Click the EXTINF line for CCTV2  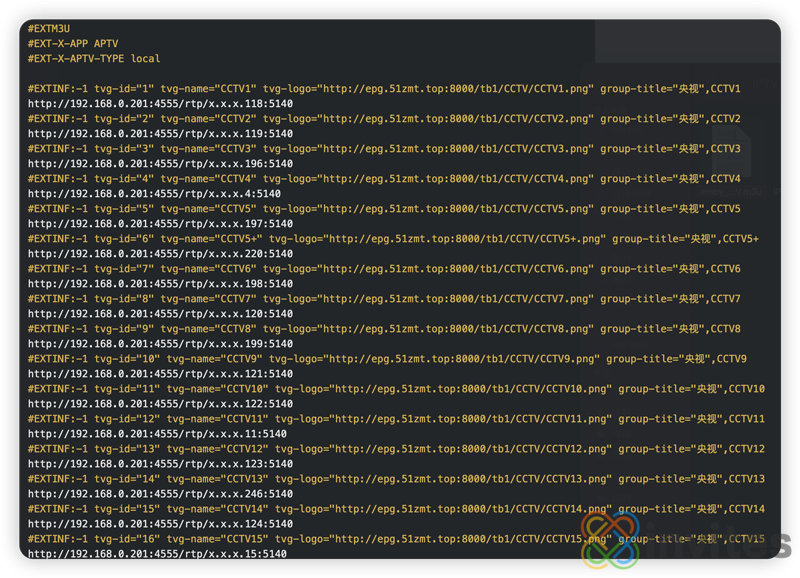click(x=384, y=119)
